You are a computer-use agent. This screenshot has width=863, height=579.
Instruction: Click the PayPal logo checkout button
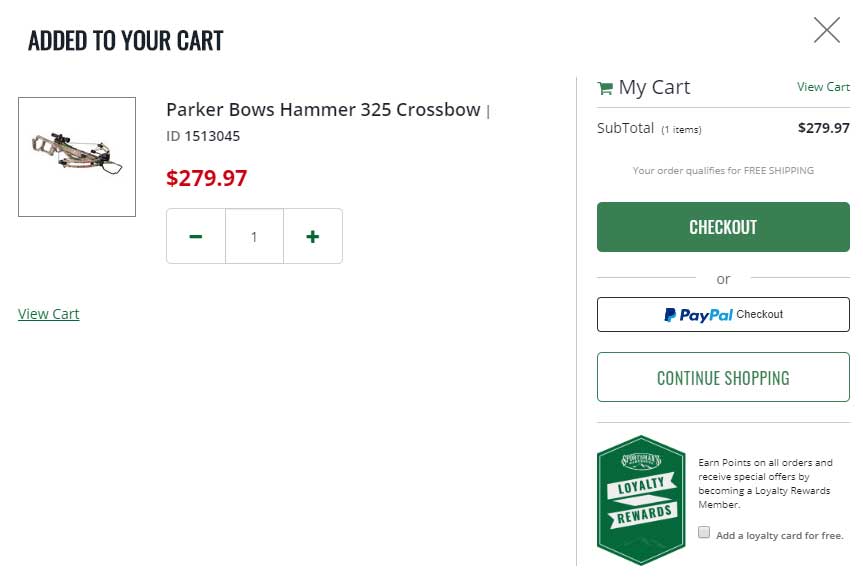point(723,314)
